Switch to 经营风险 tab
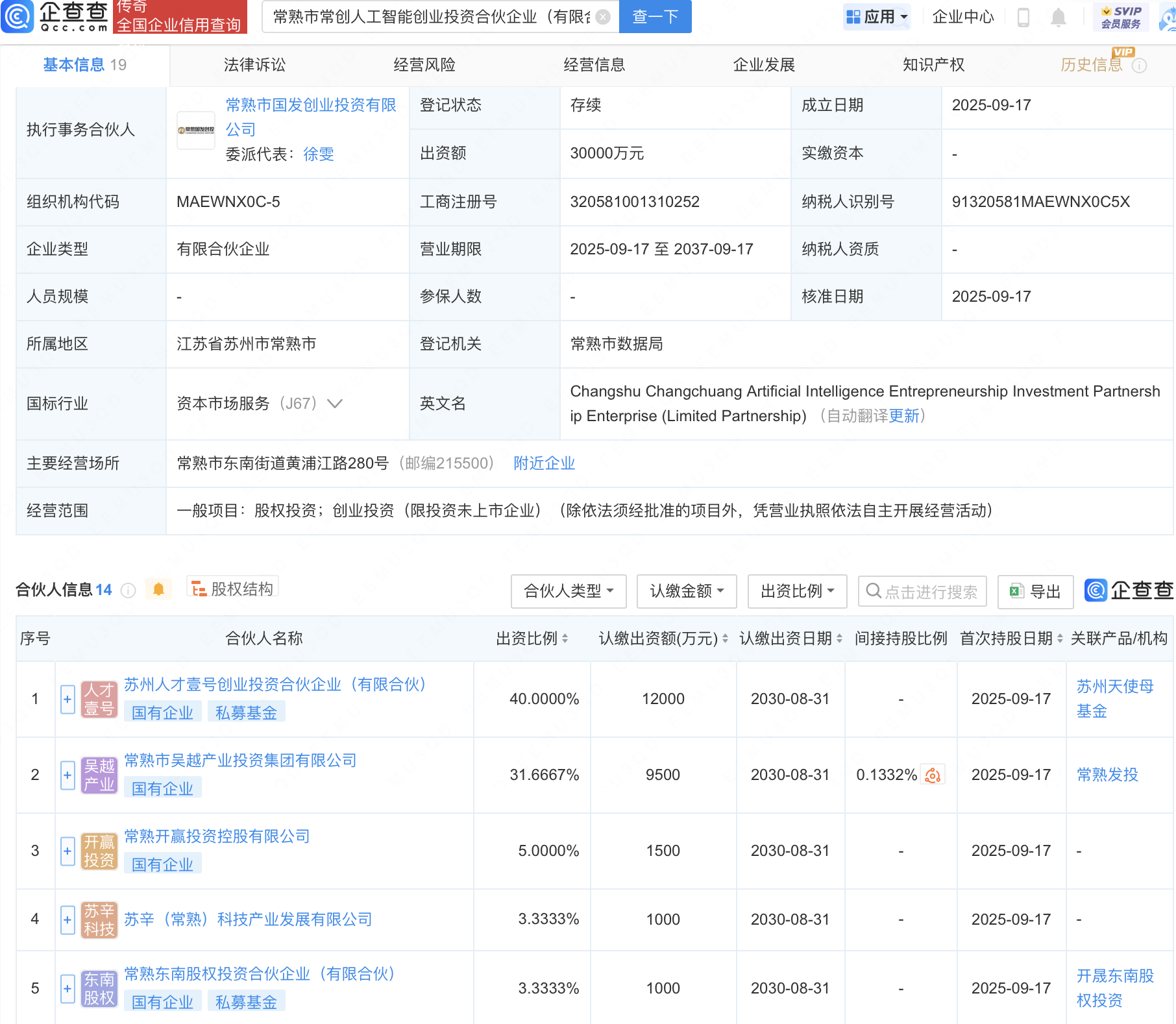This screenshot has height=1024, width=1176. click(x=424, y=65)
